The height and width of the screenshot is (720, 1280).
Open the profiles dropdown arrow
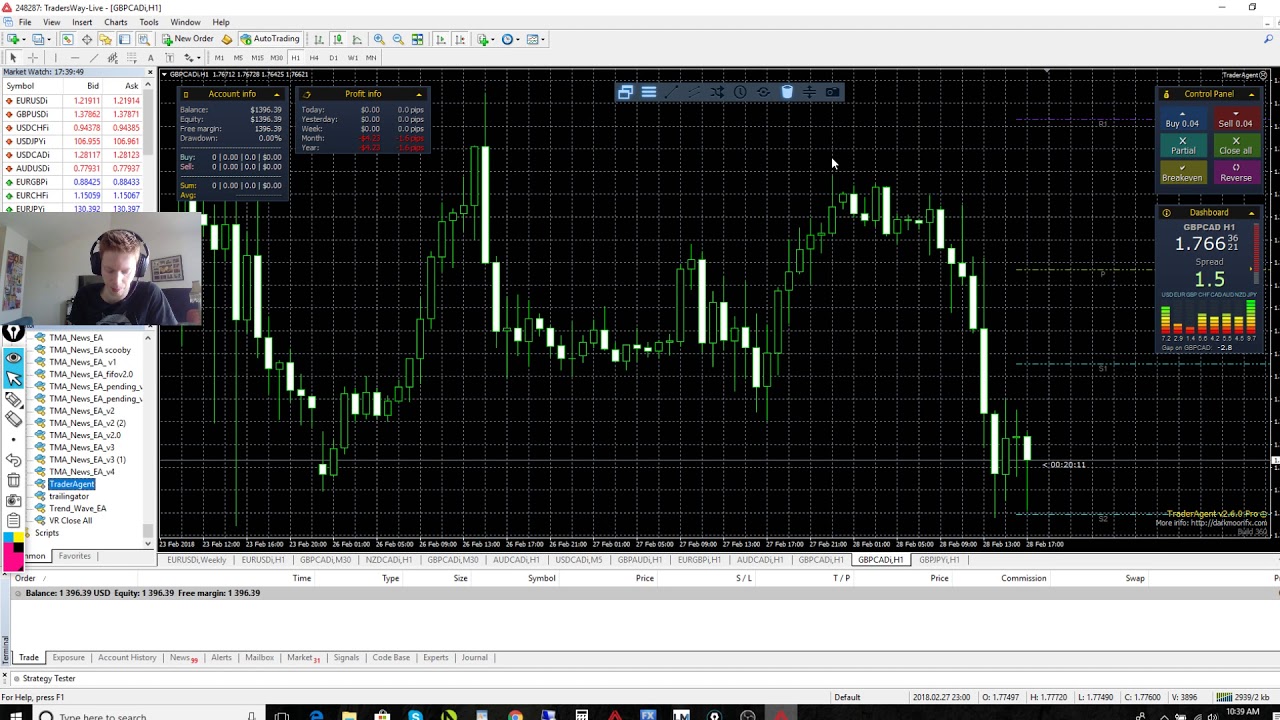[x=49, y=39]
